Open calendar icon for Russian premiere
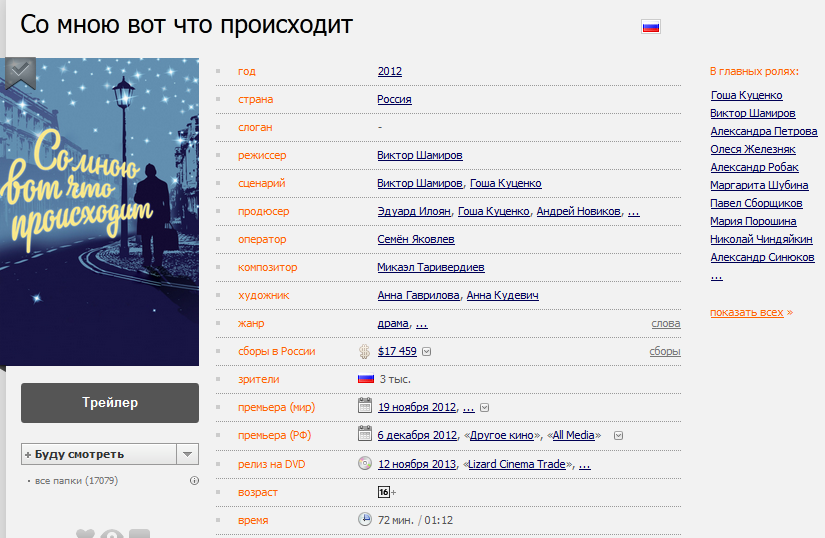The image size is (825, 538). point(365,433)
